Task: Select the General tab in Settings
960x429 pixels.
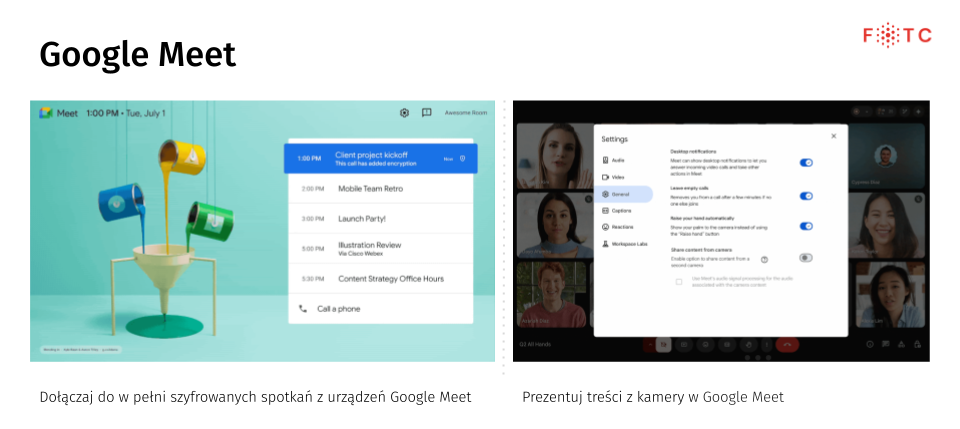Action: pos(623,194)
